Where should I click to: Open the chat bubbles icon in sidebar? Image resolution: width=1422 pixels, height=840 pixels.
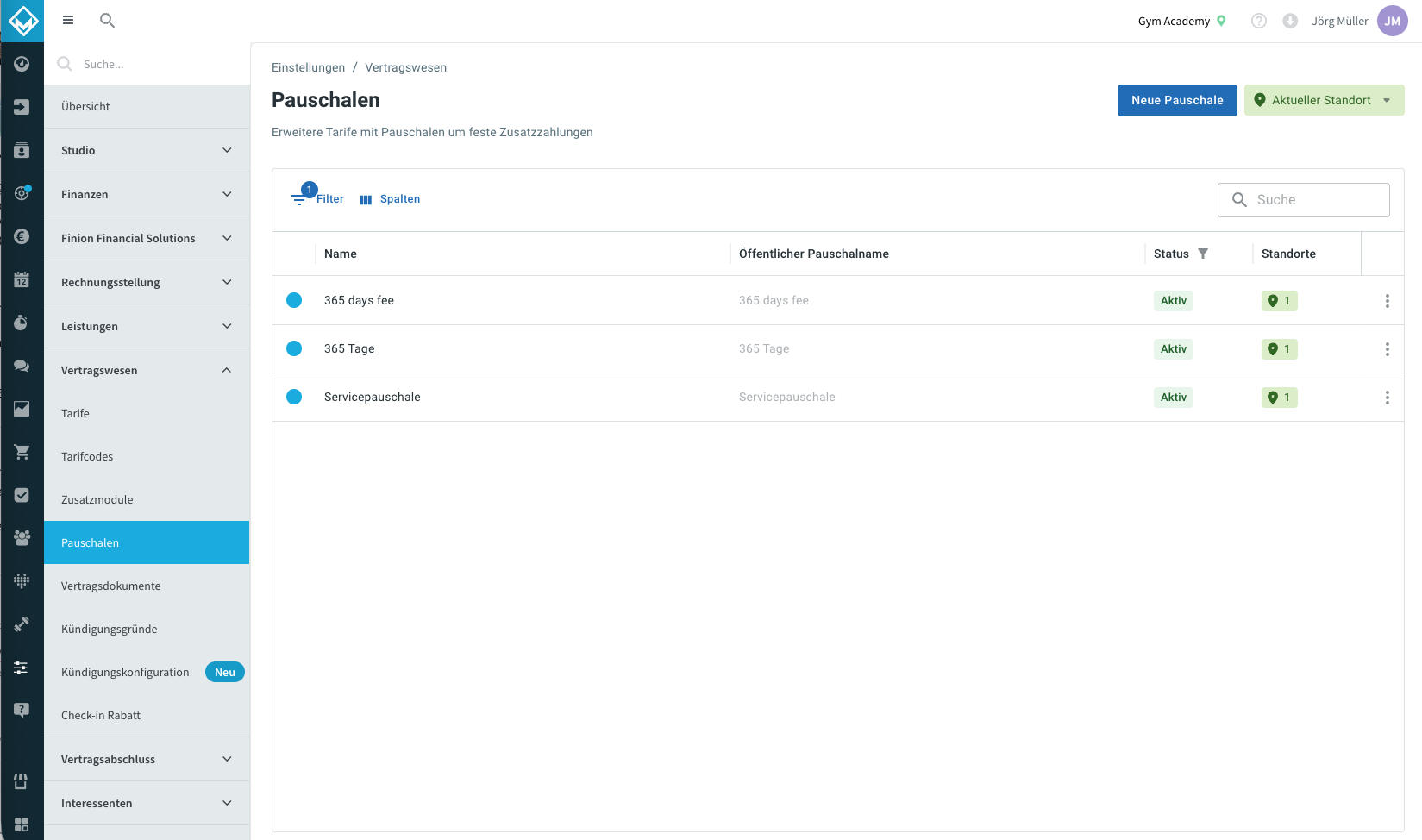(22, 366)
